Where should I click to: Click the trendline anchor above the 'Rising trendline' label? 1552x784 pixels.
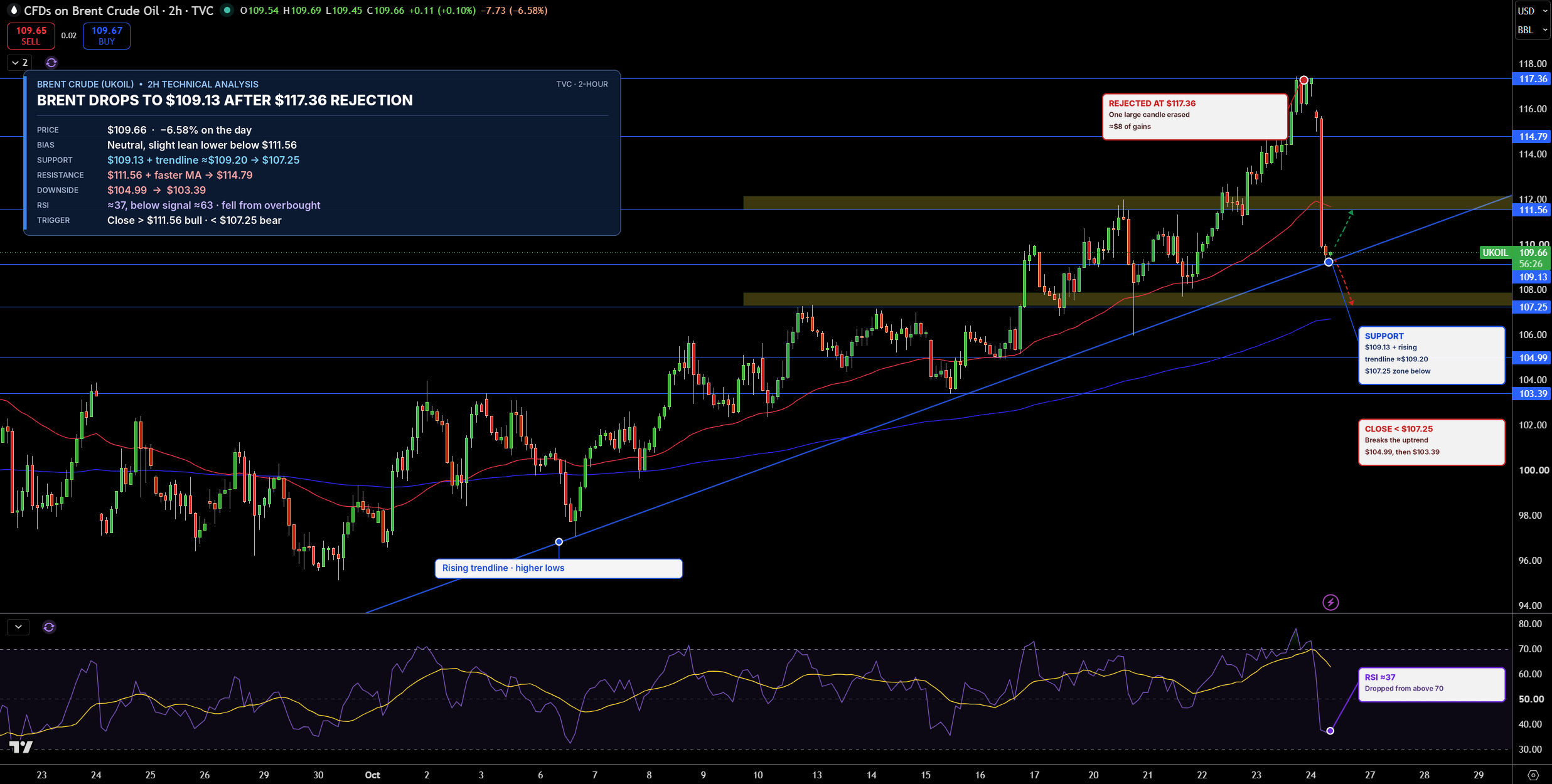559,542
